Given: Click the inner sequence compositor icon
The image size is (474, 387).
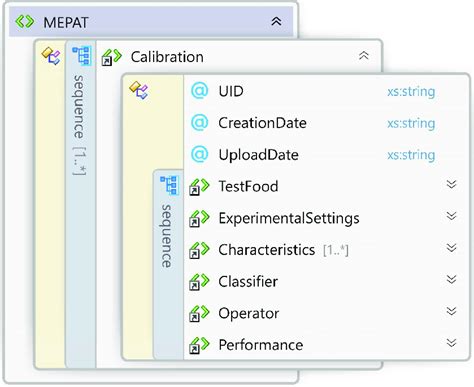Looking at the screenshot, I should click(x=169, y=185).
